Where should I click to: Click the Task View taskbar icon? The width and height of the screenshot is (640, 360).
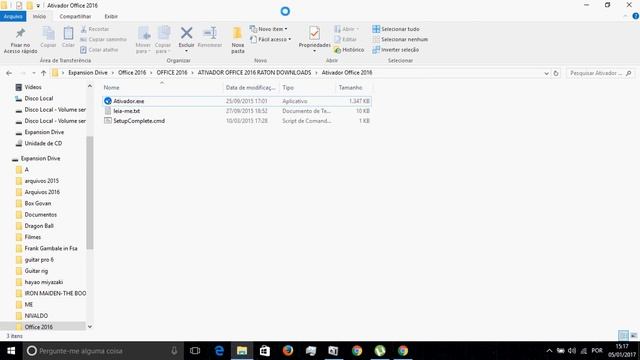pos(195,351)
